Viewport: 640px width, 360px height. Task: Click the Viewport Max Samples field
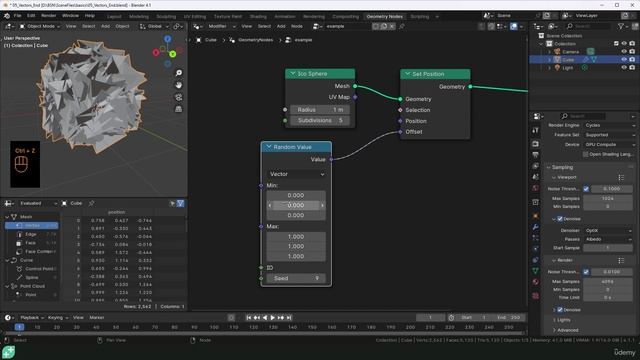(x=608, y=198)
